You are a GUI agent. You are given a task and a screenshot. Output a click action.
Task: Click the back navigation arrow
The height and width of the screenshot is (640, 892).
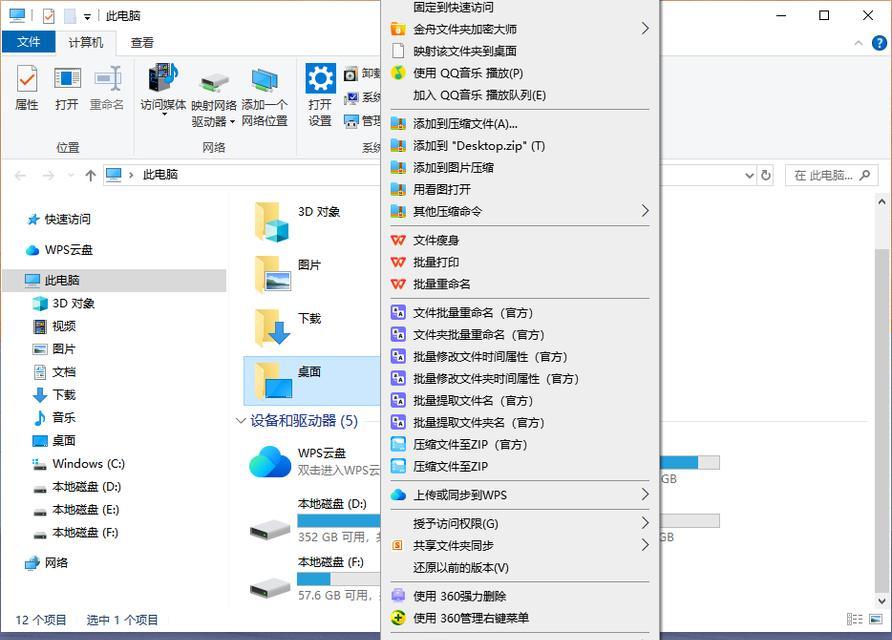[x=20, y=175]
